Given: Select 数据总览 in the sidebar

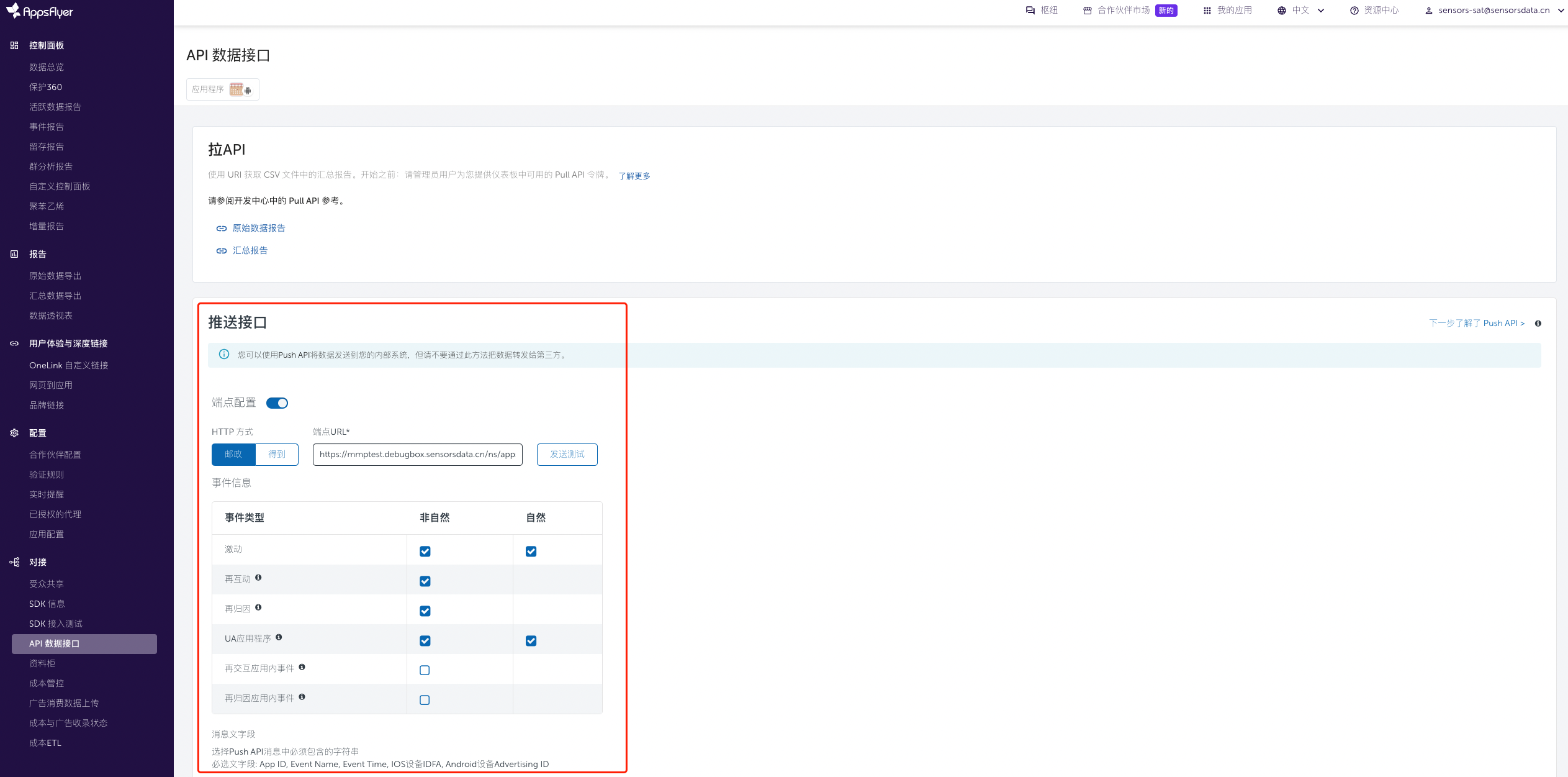Looking at the screenshot, I should click(47, 67).
